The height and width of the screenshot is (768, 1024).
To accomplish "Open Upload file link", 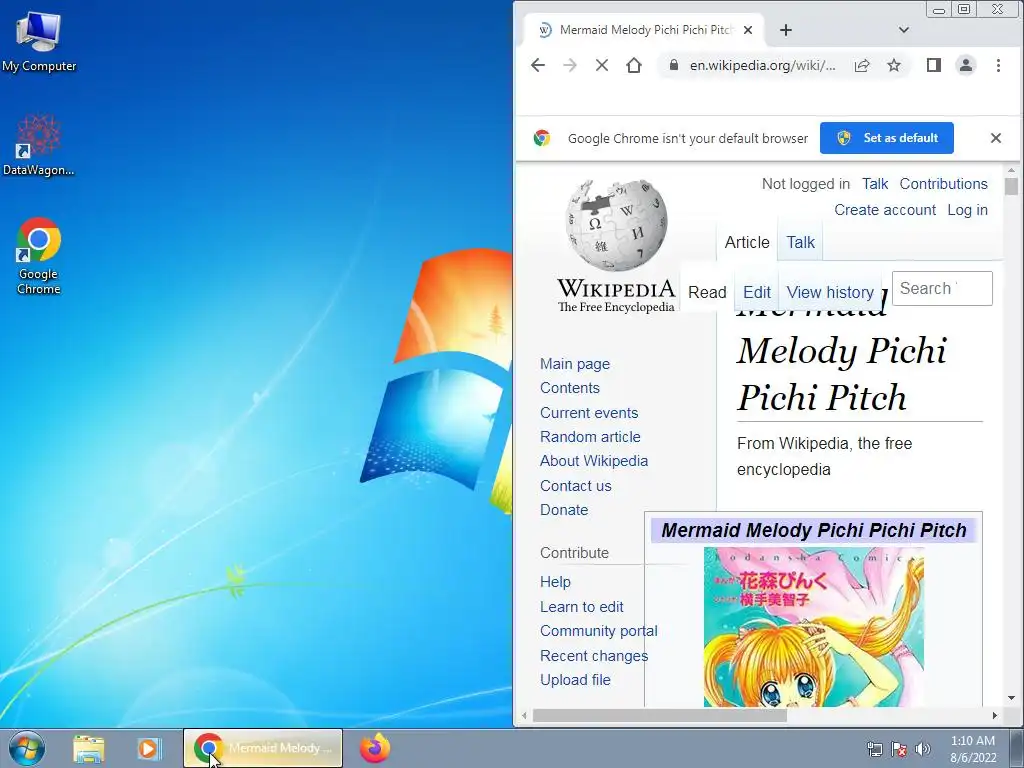I will [x=575, y=680].
